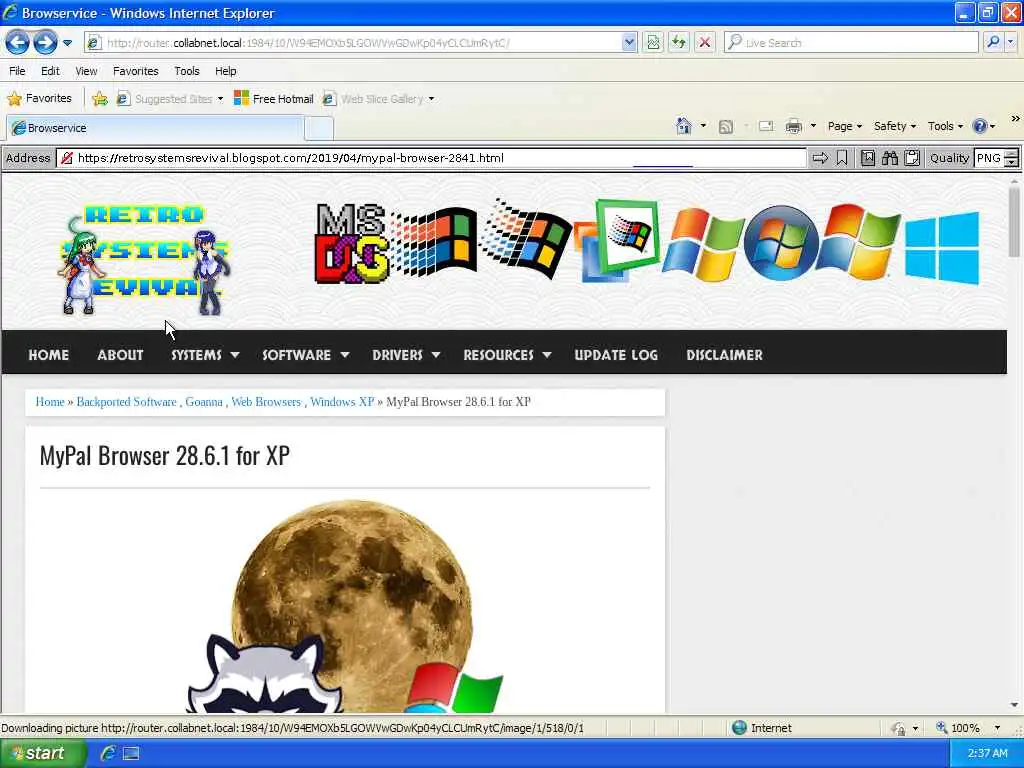This screenshot has height=768, width=1024.
Task: Open the View menu
Action: (x=86, y=71)
